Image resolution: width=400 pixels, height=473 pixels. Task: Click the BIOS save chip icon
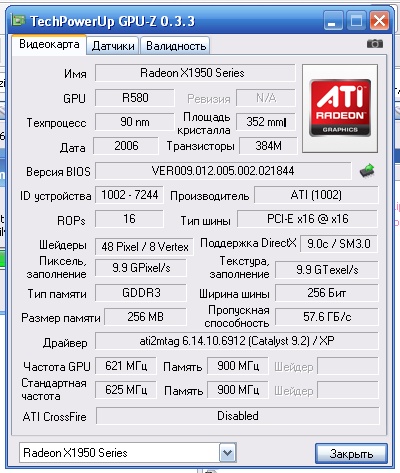(367, 171)
